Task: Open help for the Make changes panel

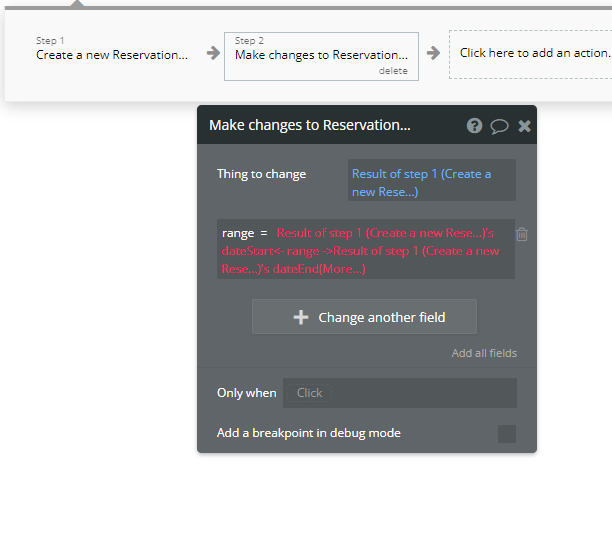Action: coord(474,126)
